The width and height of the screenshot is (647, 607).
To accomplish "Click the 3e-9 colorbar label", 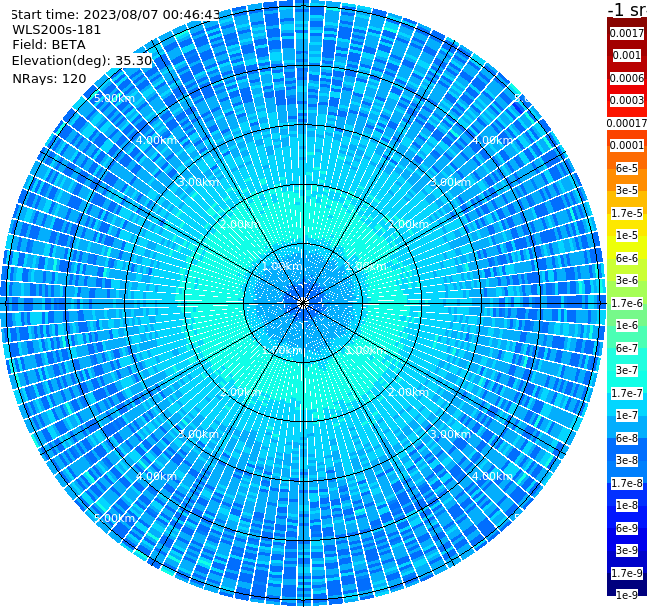I will (x=627, y=550).
